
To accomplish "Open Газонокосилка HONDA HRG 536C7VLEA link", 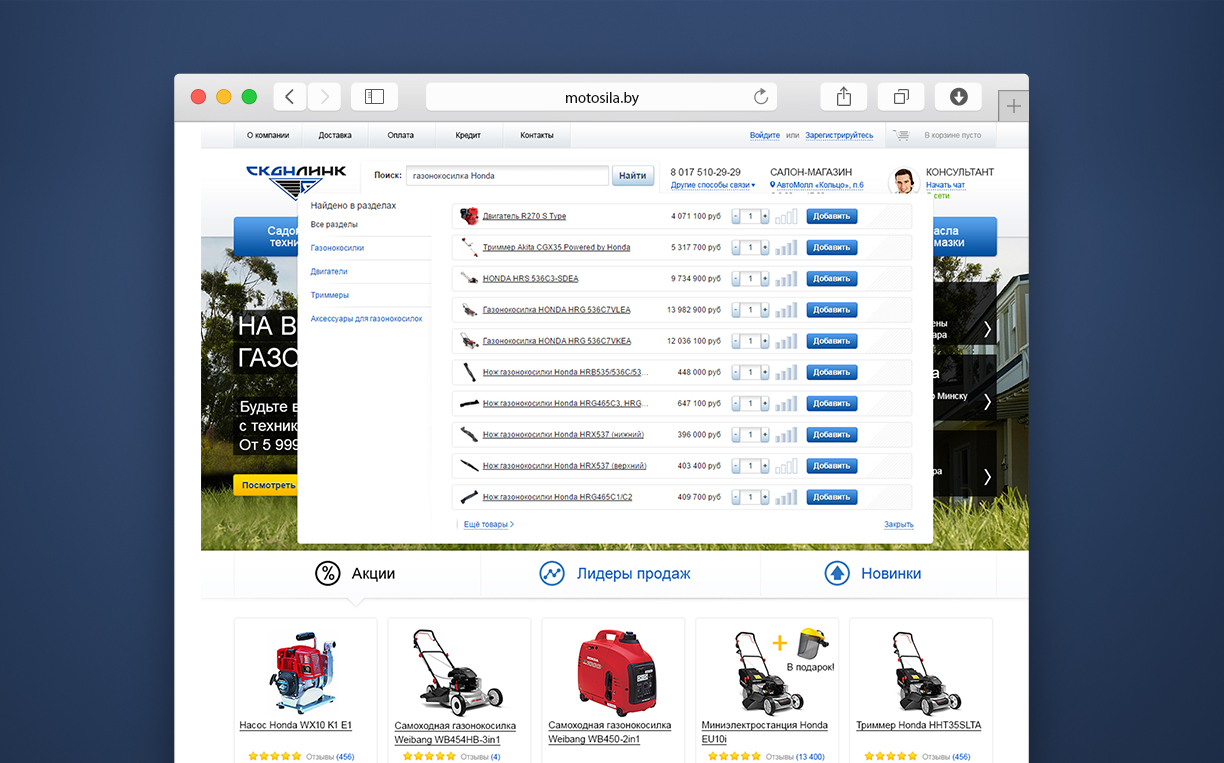I will (x=557, y=310).
